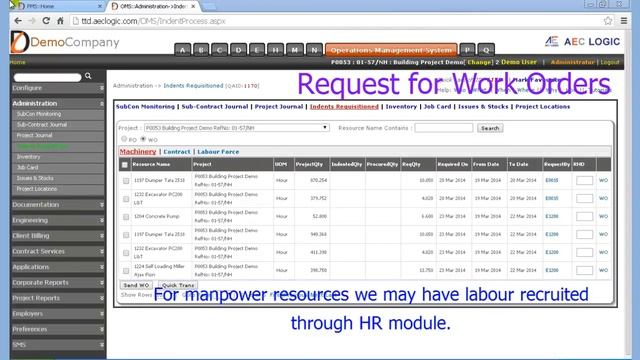The image size is (640, 360).
Task: Click the Search button
Action: 490,128
